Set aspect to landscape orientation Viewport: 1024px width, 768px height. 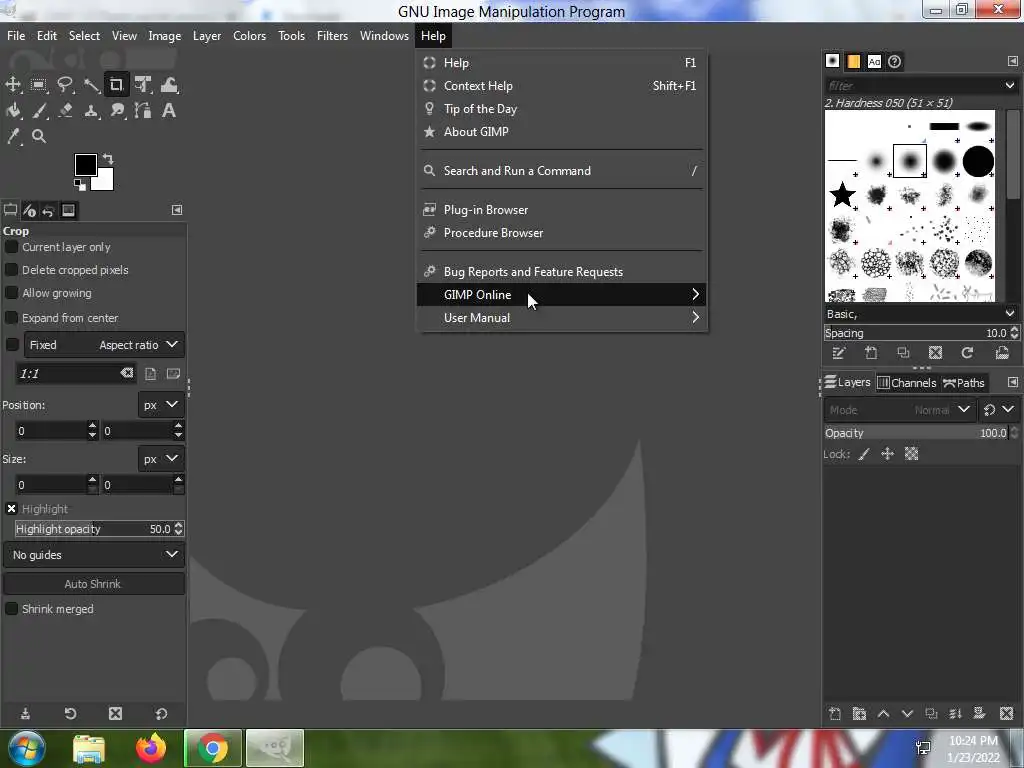pos(173,374)
